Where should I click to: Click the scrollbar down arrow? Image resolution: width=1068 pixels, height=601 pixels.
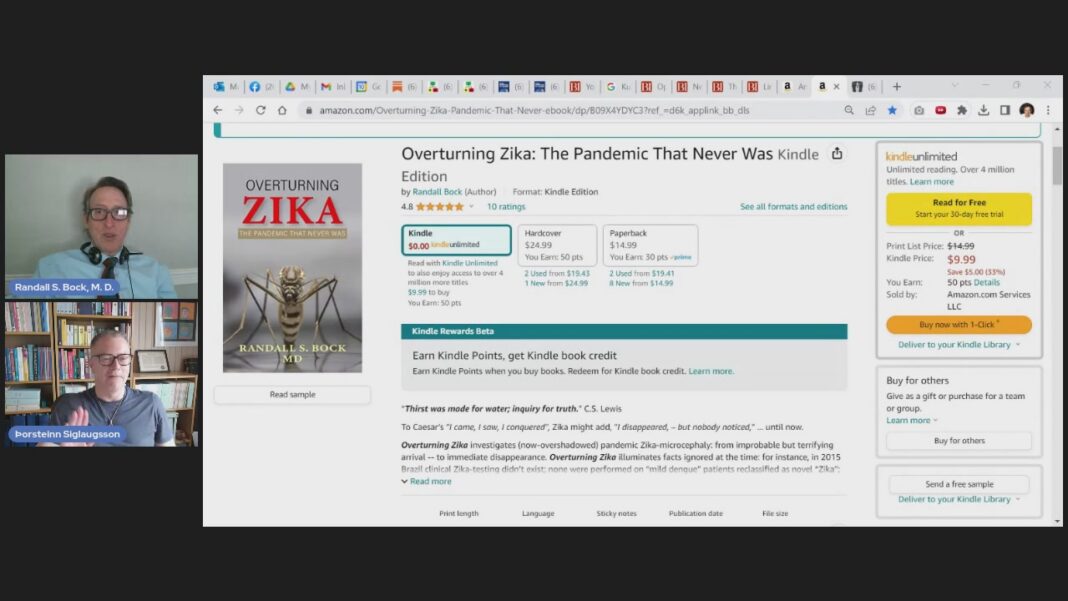click(1057, 521)
